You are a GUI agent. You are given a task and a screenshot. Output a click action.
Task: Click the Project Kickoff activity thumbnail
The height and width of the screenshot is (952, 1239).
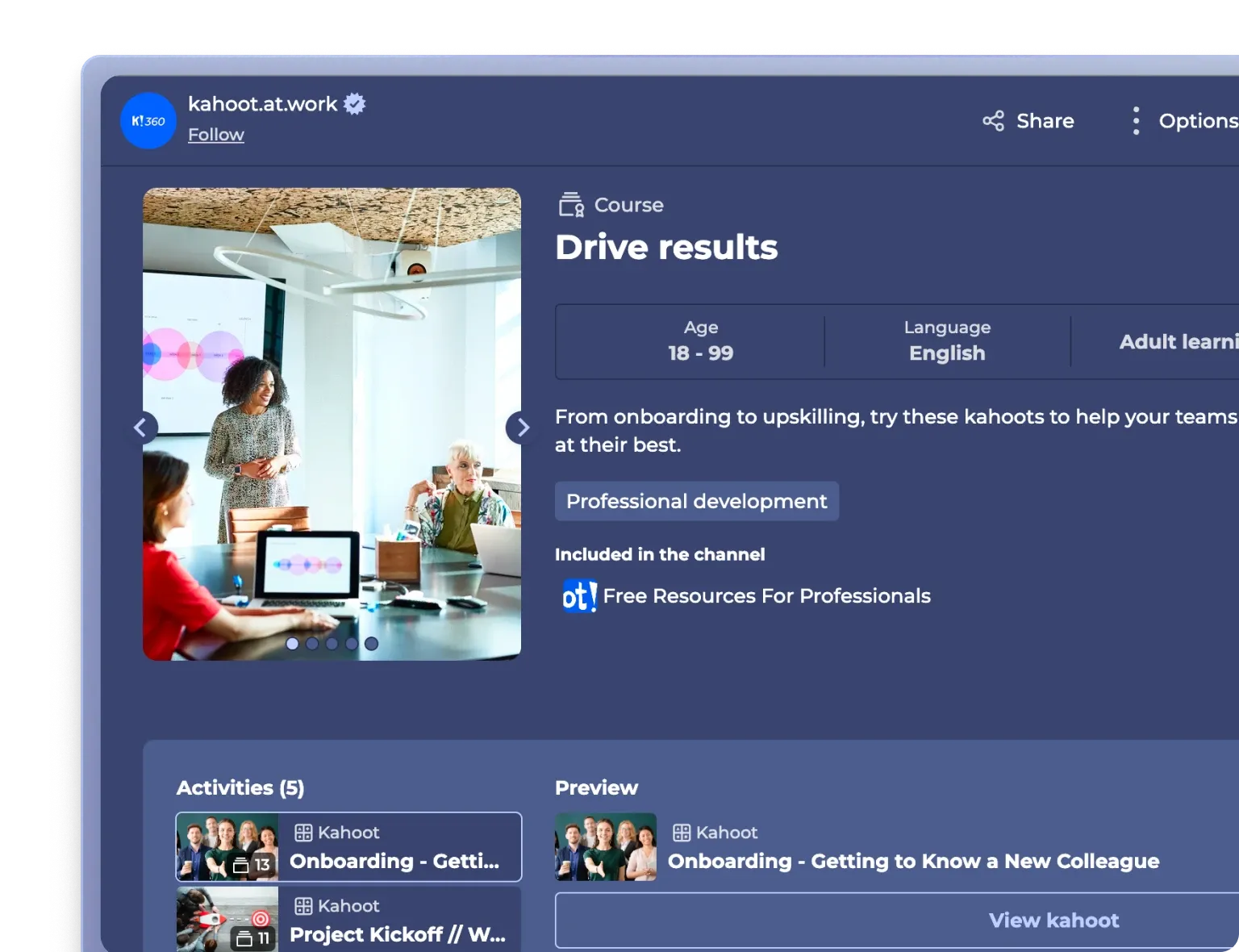(x=227, y=920)
